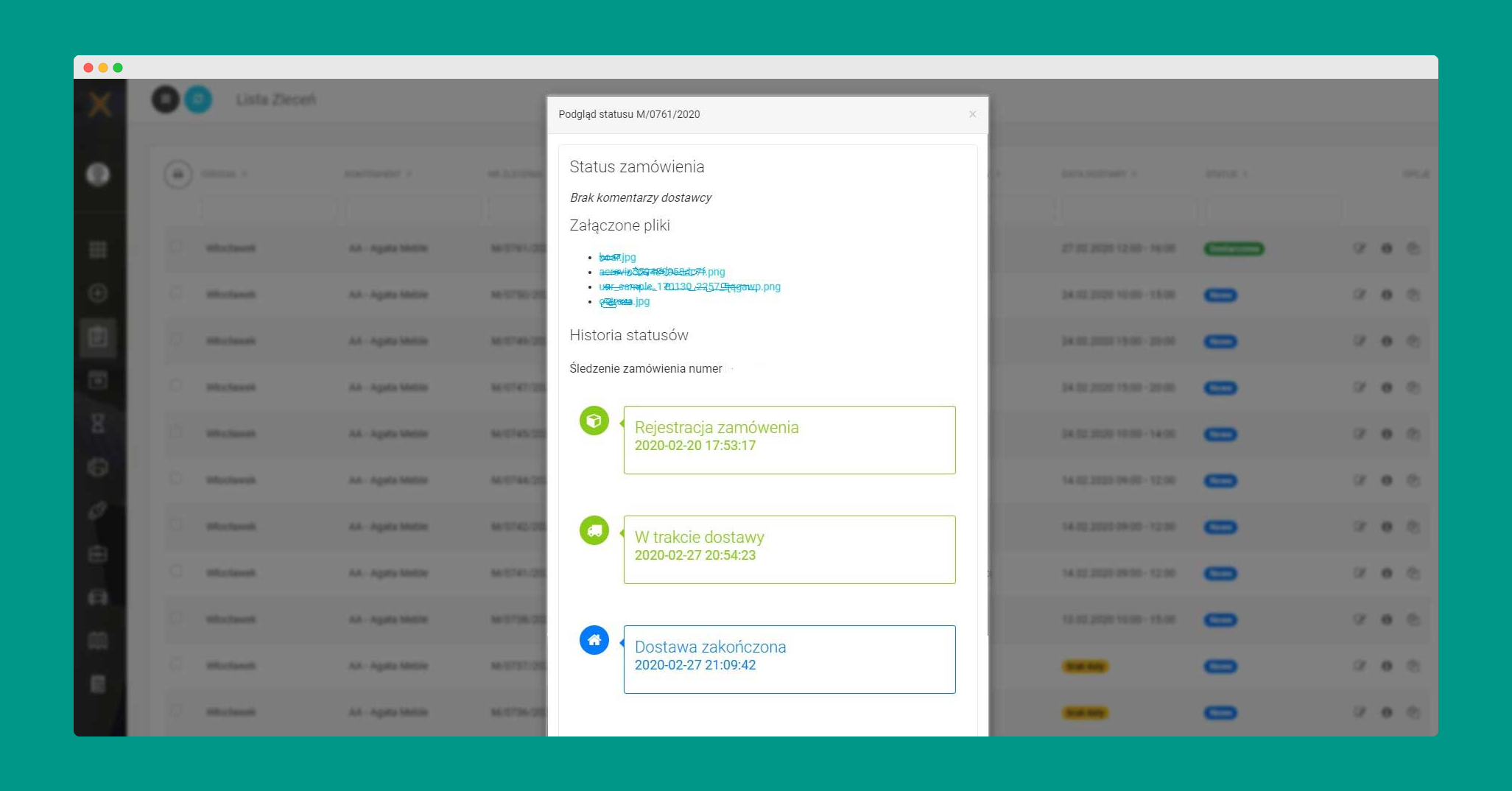
Task: Click the Historia statusów heading
Action: (x=629, y=335)
